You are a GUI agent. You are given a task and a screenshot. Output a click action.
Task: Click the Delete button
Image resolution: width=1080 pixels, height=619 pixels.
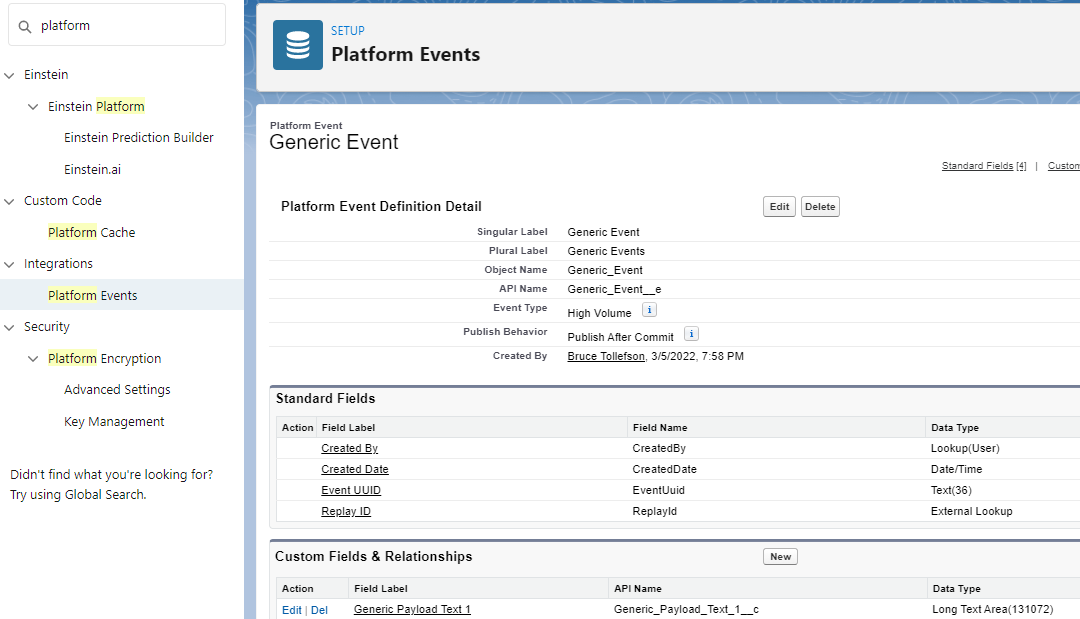[x=820, y=206]
